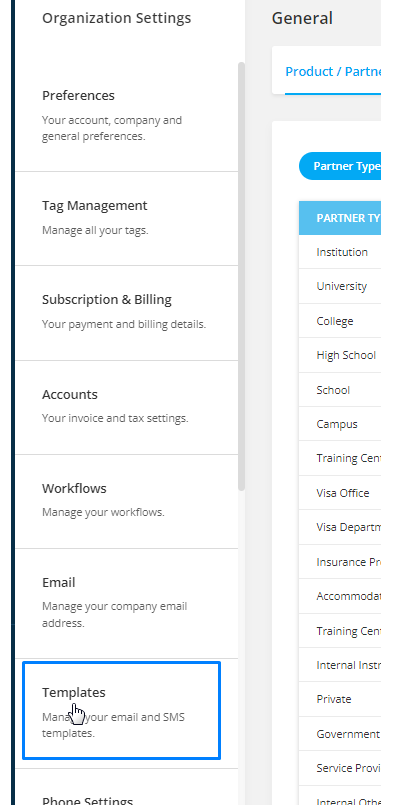This screenshot has width=419, height=805.
Task: Select Workflows in the settings sidebar
Action: 126,502
